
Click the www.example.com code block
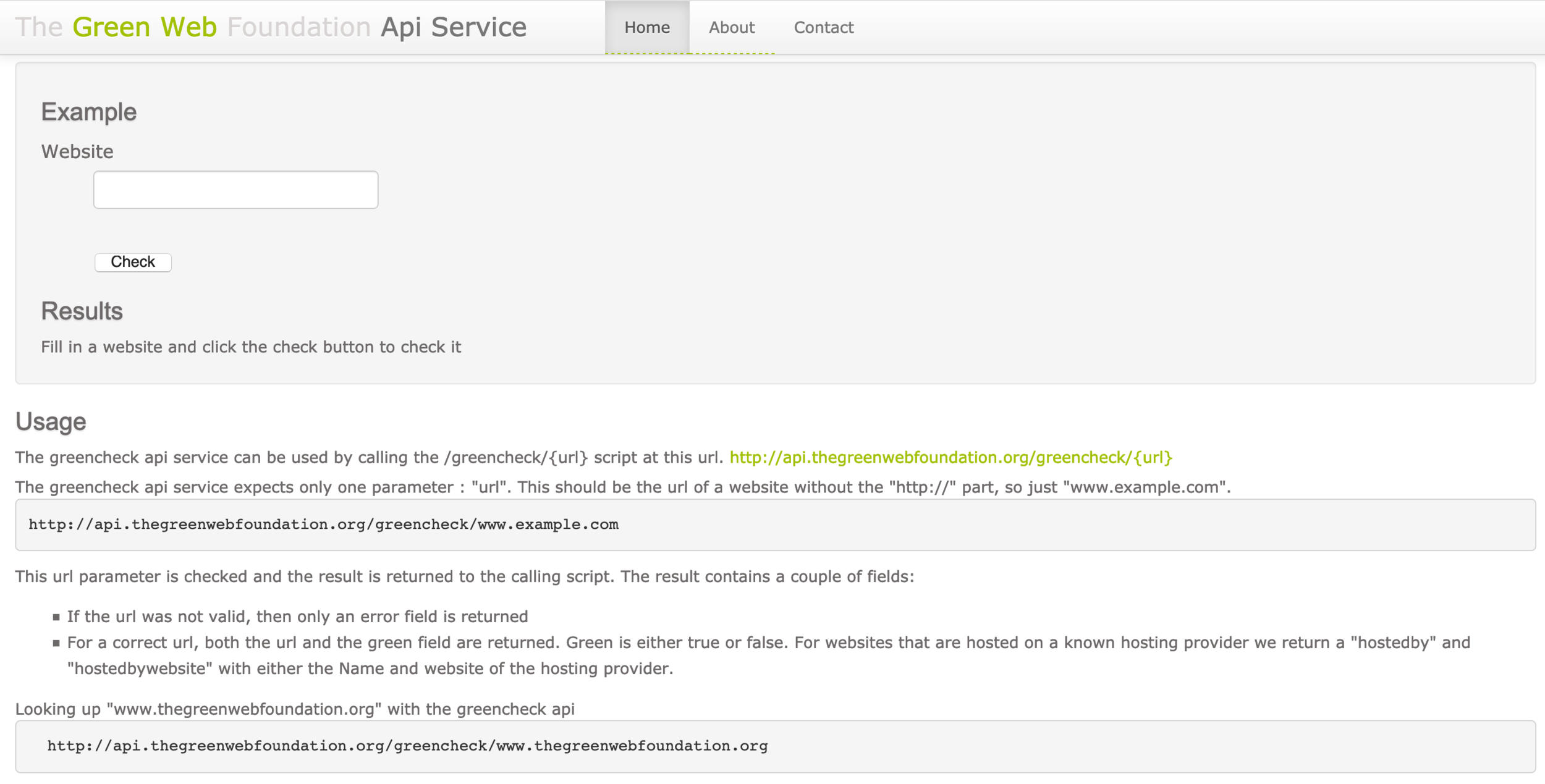coord(323,525)
